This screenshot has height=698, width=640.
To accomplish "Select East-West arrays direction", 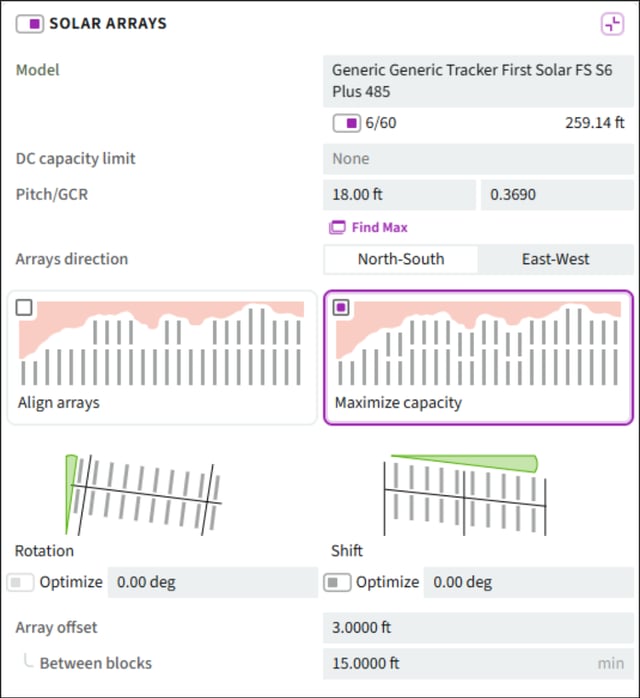I will [x=555, y=259].
